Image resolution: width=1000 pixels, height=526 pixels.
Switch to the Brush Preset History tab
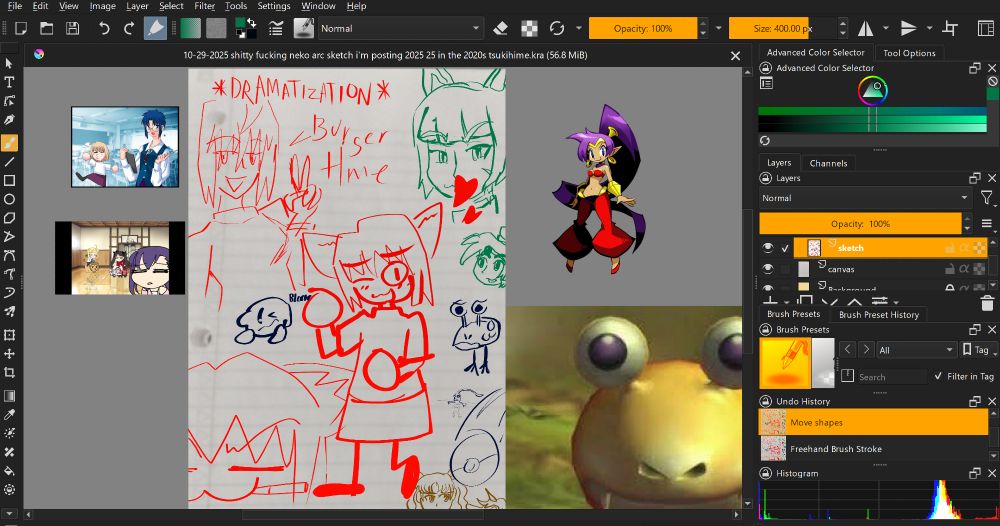(x=878, y=314)
